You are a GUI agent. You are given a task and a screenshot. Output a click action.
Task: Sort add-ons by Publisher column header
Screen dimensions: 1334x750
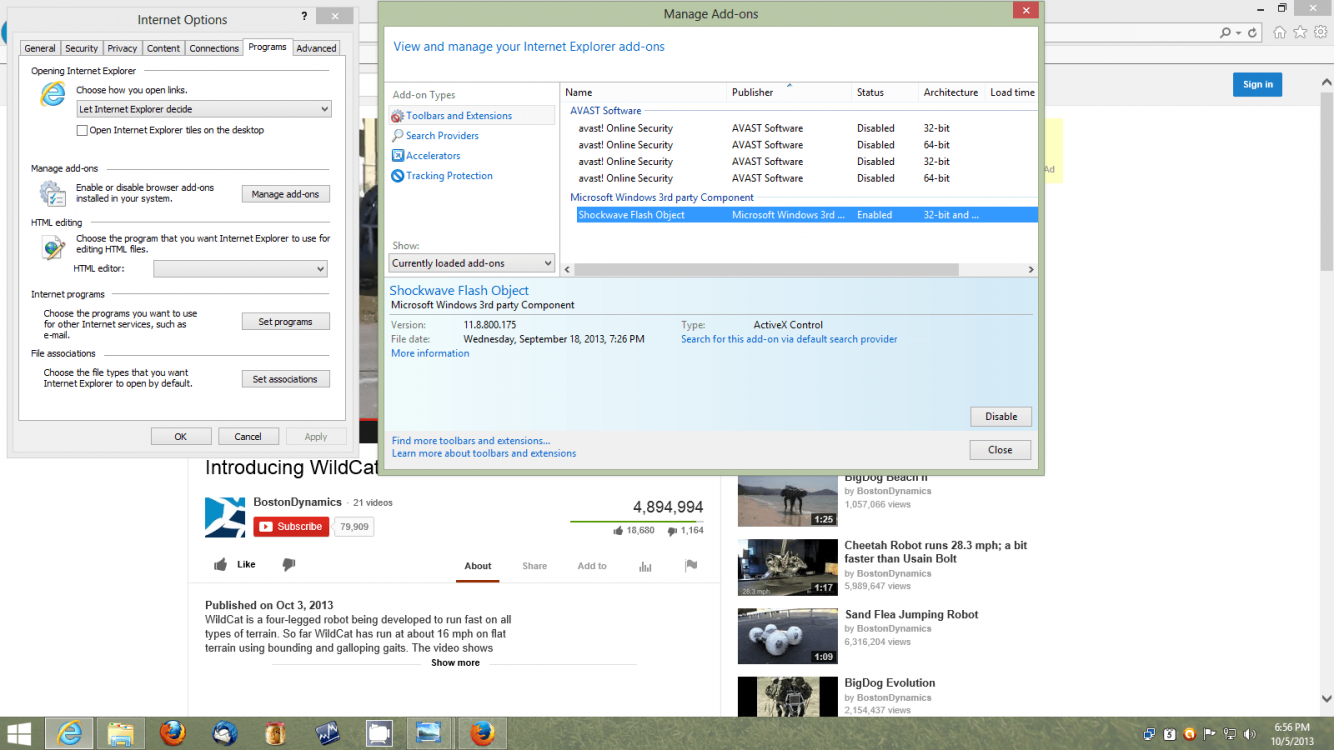tap(789, 92)
